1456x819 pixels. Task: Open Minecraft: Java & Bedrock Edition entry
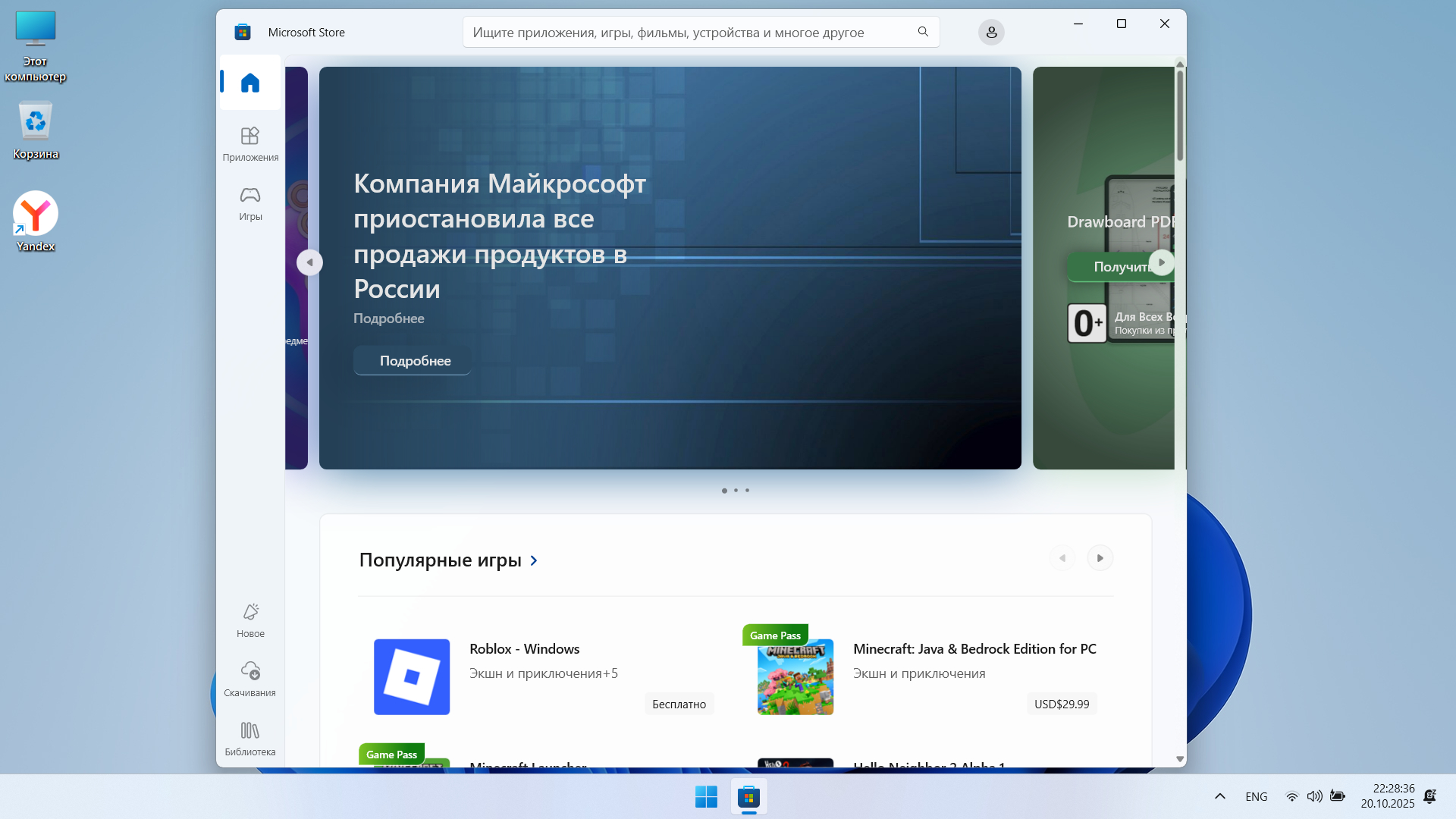pyautogui.click(x=974, y=649)
